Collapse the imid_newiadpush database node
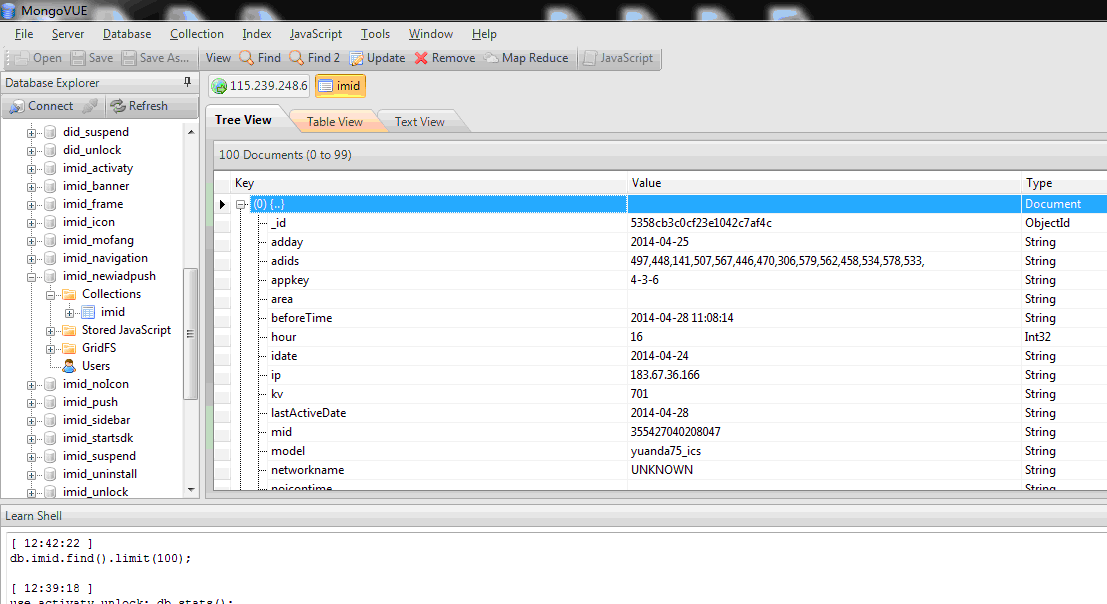 coord(31,277)
